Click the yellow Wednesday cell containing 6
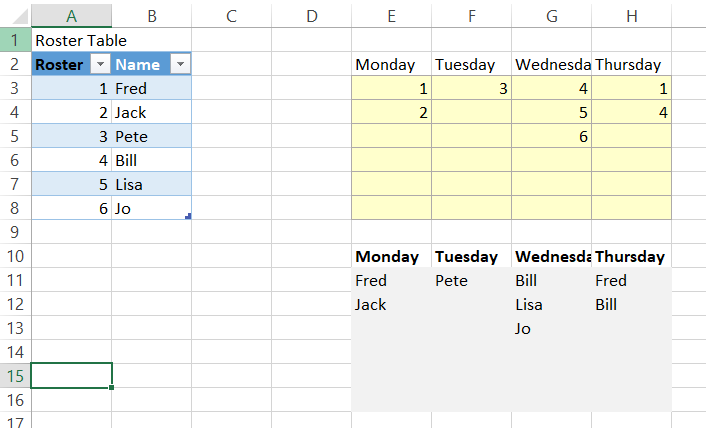This screenshot has width=706, height=428. click(x=551, y=136)
